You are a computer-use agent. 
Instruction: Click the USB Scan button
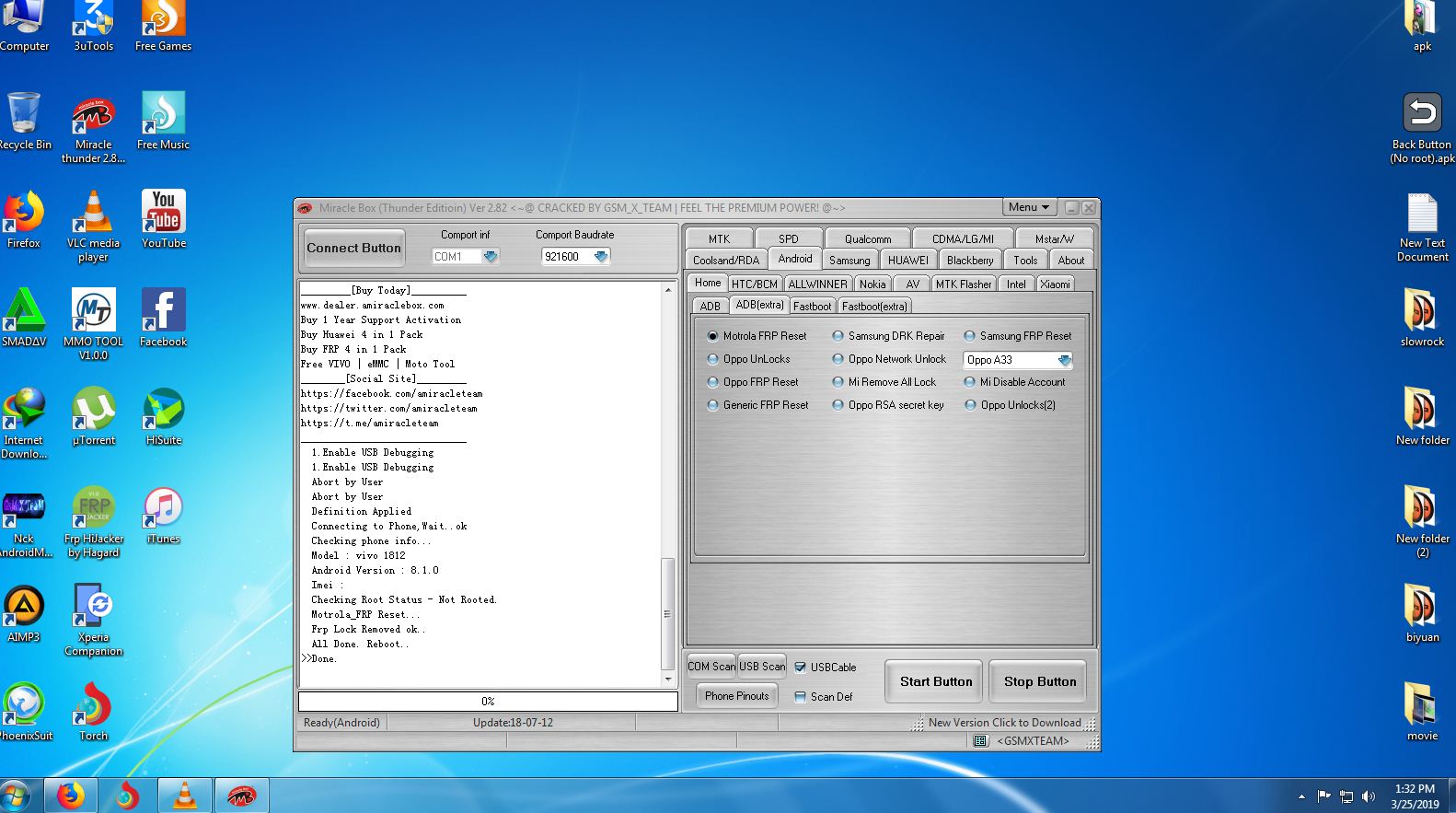[762, 667]
